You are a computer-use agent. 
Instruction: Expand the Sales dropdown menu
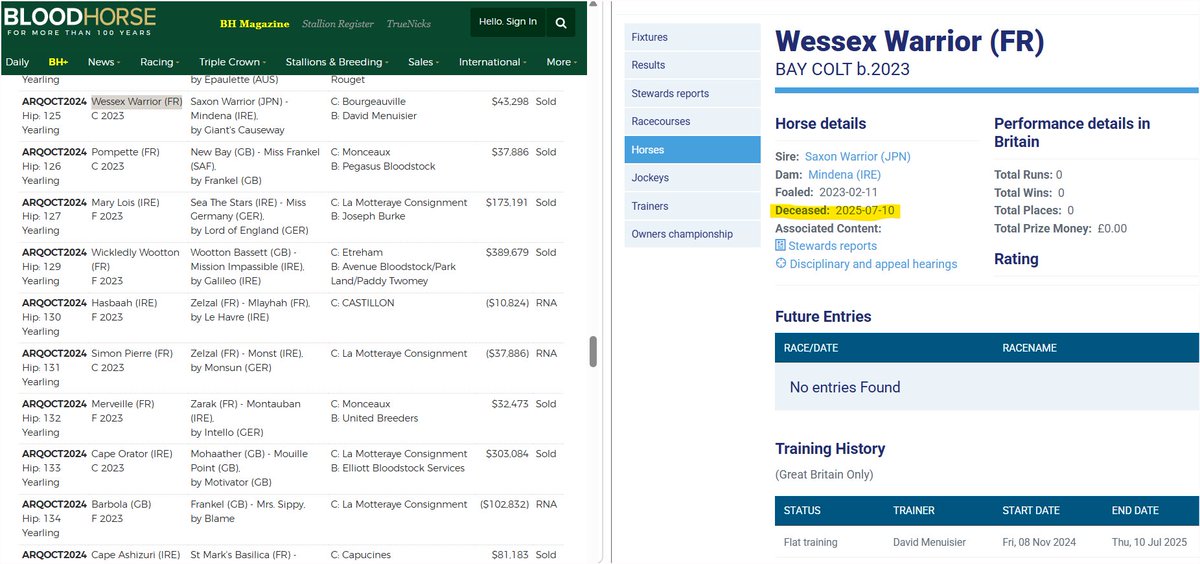pyautogui.click(x=424, y=62)
